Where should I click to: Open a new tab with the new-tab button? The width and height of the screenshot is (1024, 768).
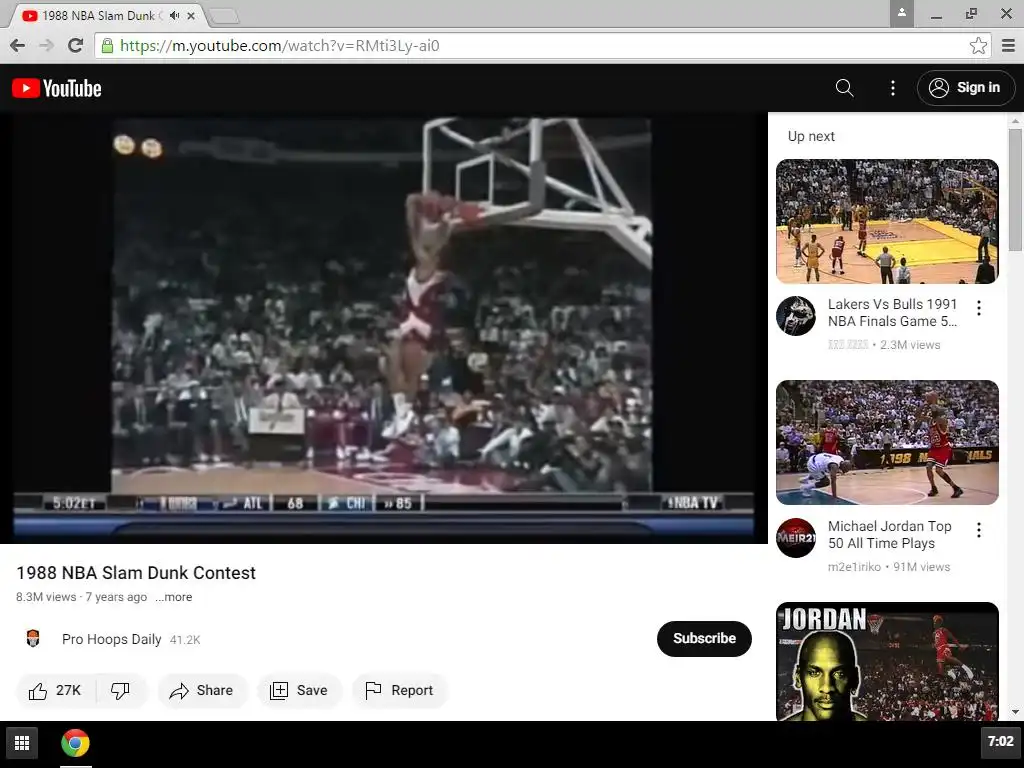click(x=225, y=16)
